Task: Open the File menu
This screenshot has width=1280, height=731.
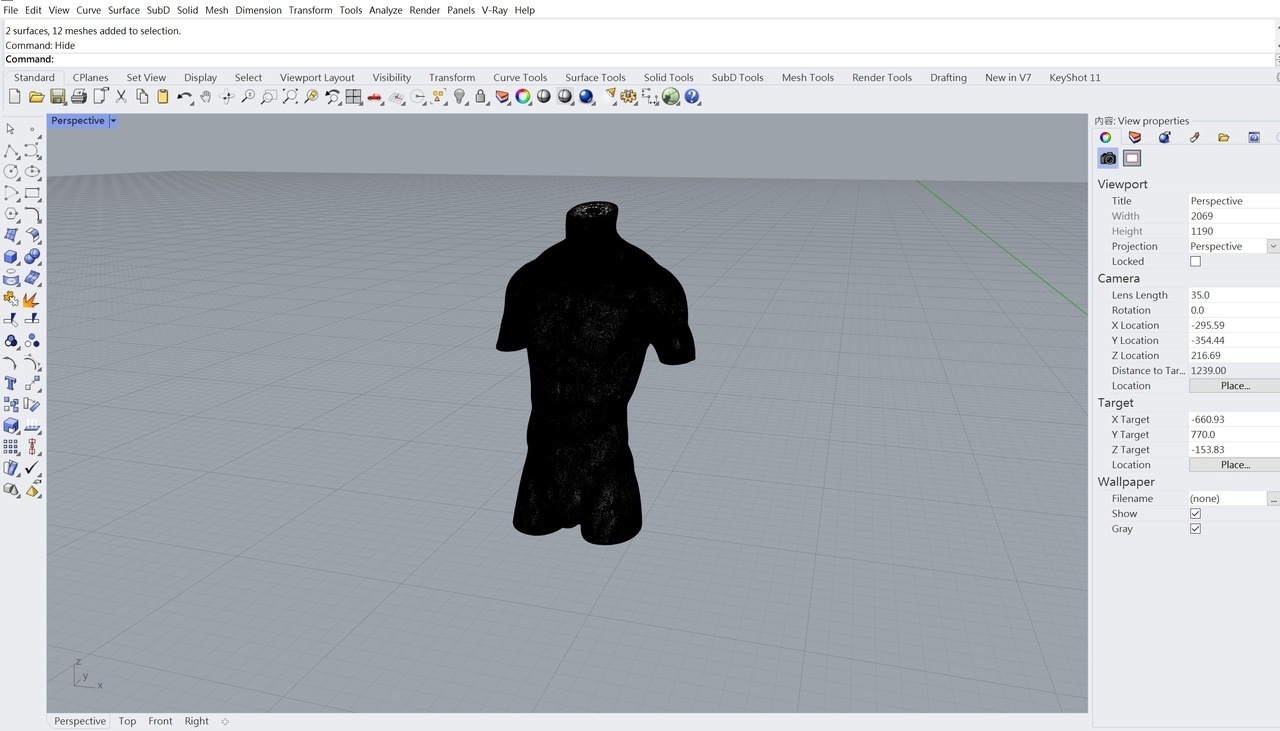Action: click(x=11, y=10)
